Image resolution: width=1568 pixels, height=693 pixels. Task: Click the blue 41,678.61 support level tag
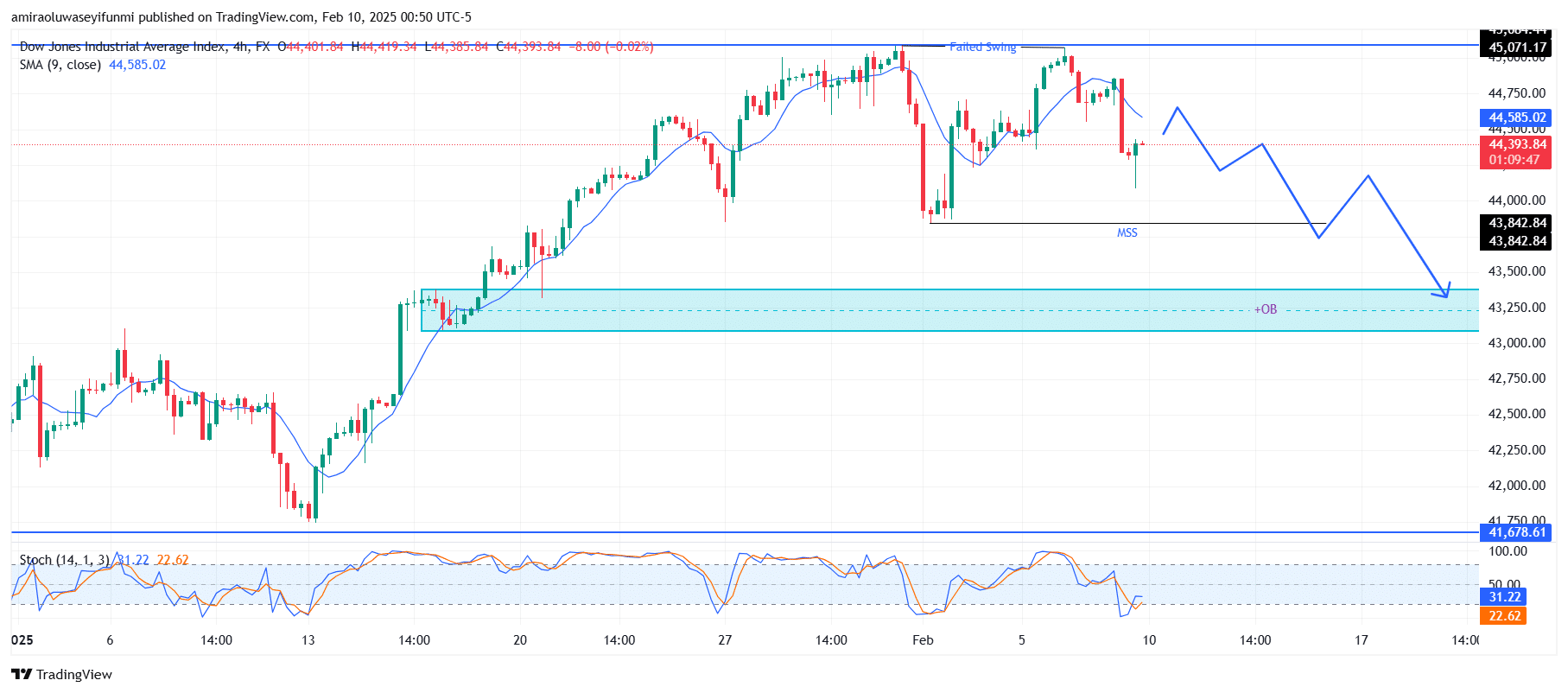coord(1517,532)
